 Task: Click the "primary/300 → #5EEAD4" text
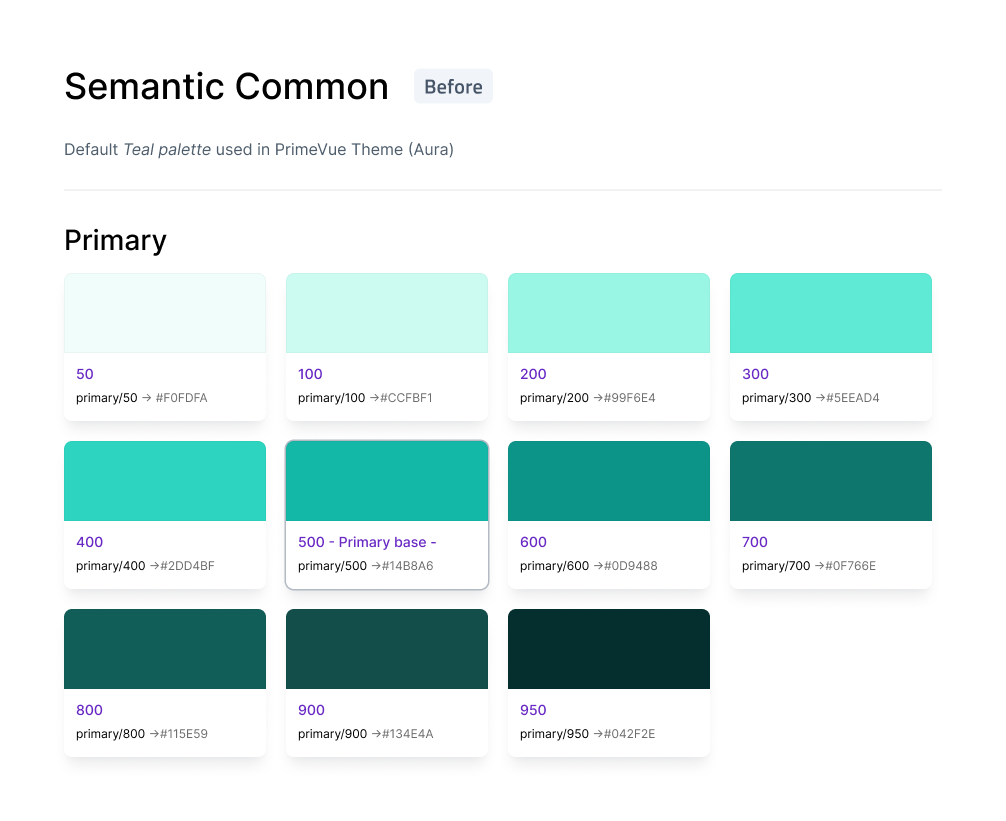(x=810, y=398)
